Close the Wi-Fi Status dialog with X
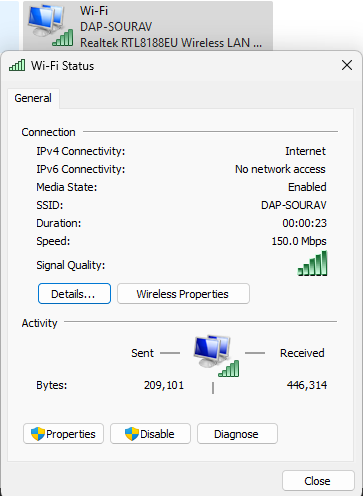Screen dimensions: 363x496 click(347, 65)
